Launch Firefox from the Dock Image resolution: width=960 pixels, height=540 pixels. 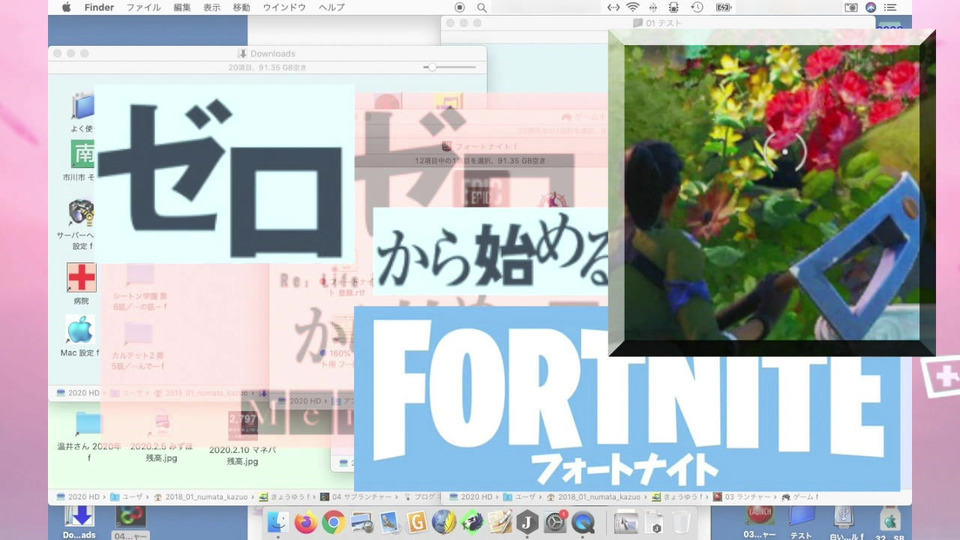[306, 522]
